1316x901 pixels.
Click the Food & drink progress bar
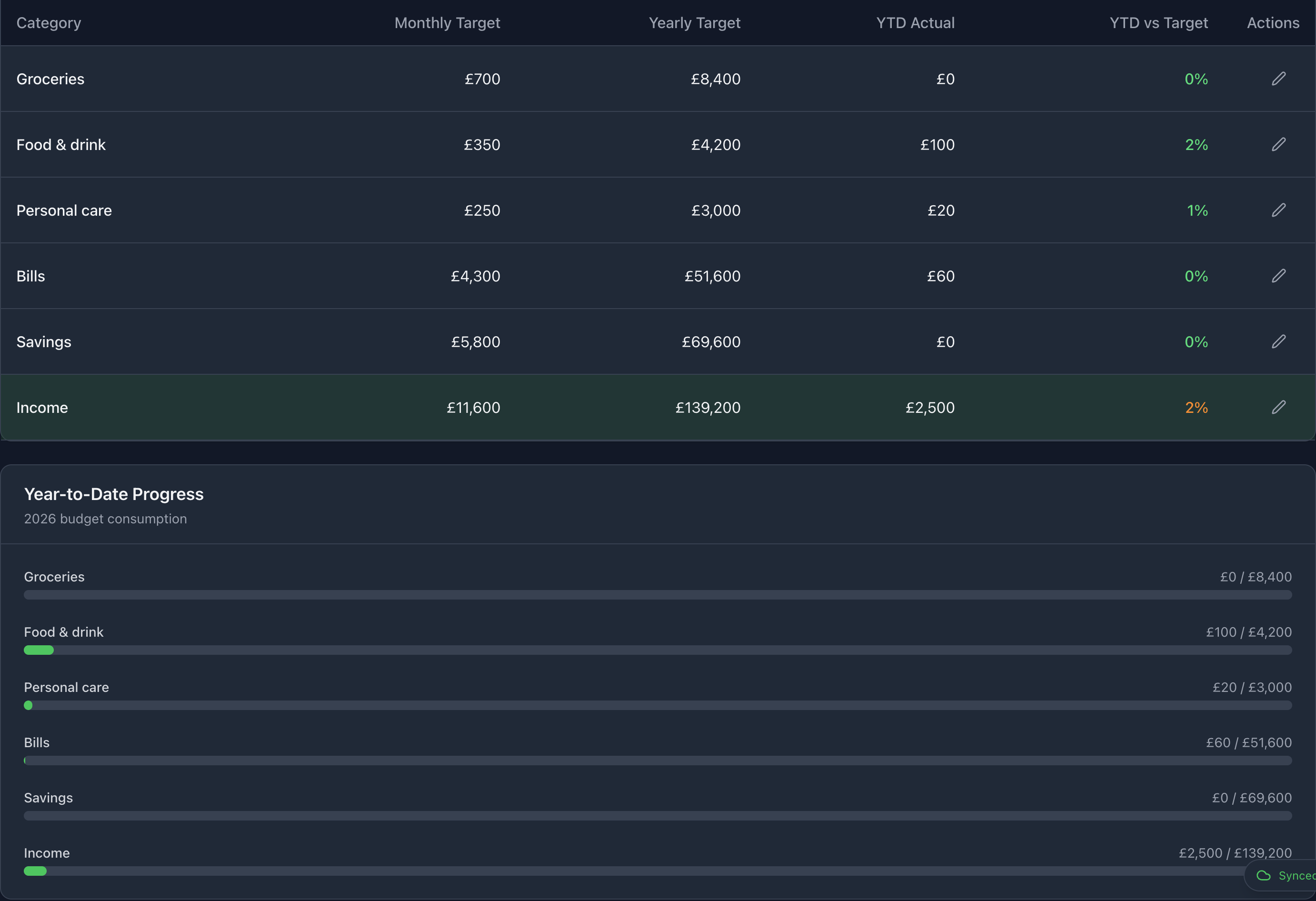click(657, 650)
